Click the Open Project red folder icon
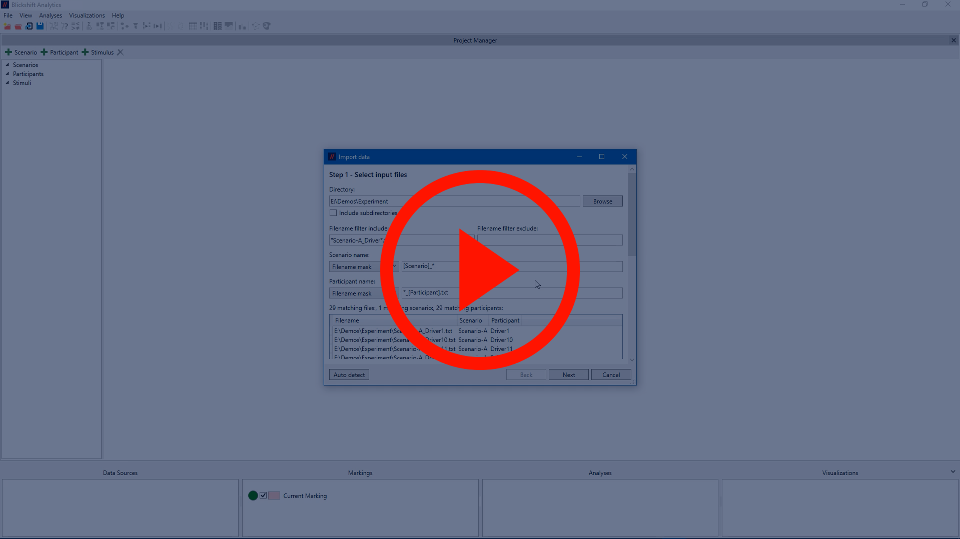960x539 pixels. click(x=18, y=26)
